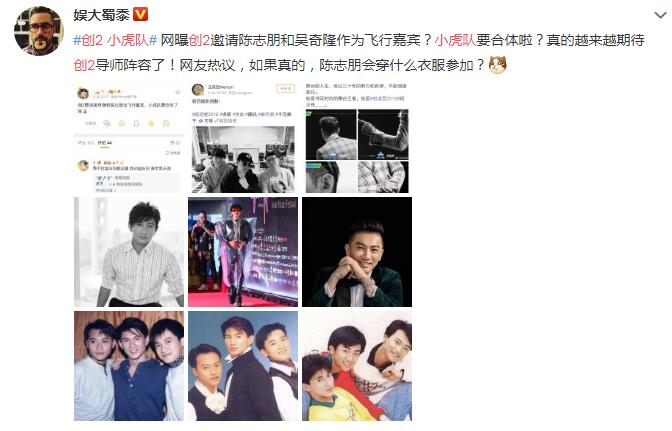This screenshot has height=431, width=672.
Task: View the red carpet event photo
Action: [x=243, y=252]
